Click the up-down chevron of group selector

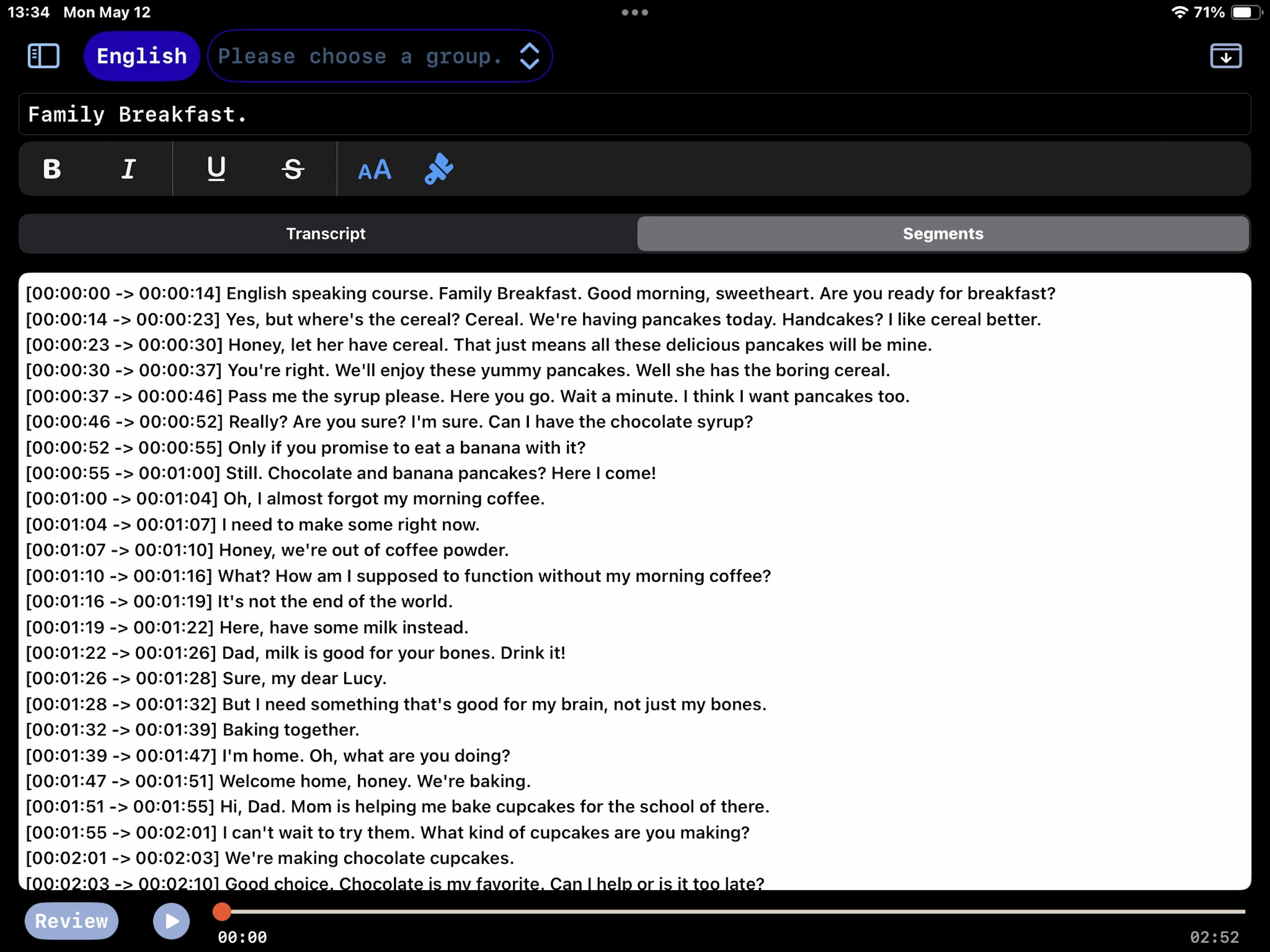click(529, 56)
